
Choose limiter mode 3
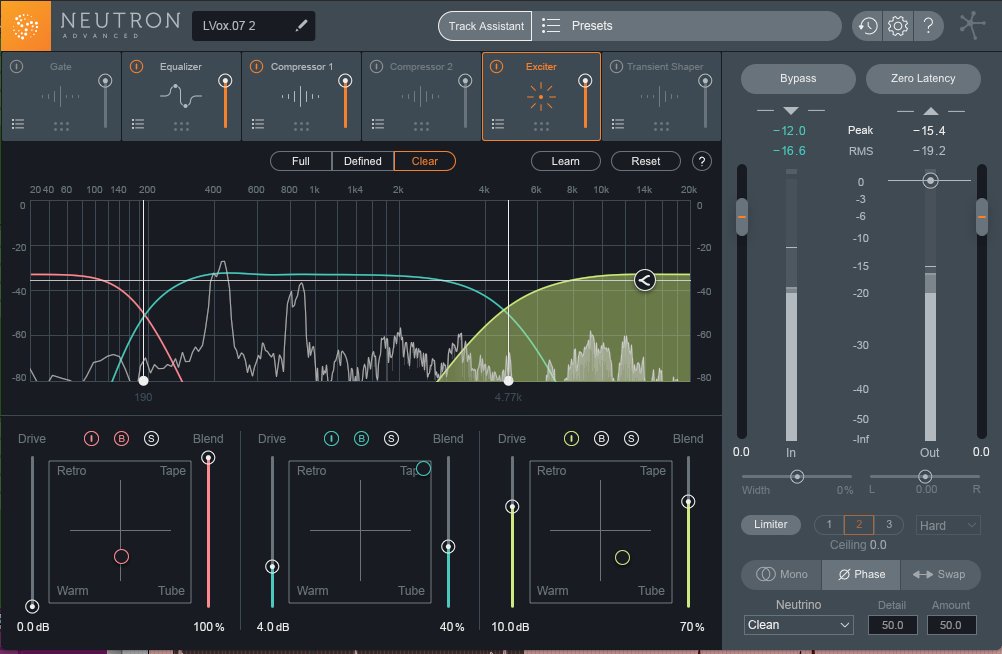pyautogui.click(x=888, y=524)
